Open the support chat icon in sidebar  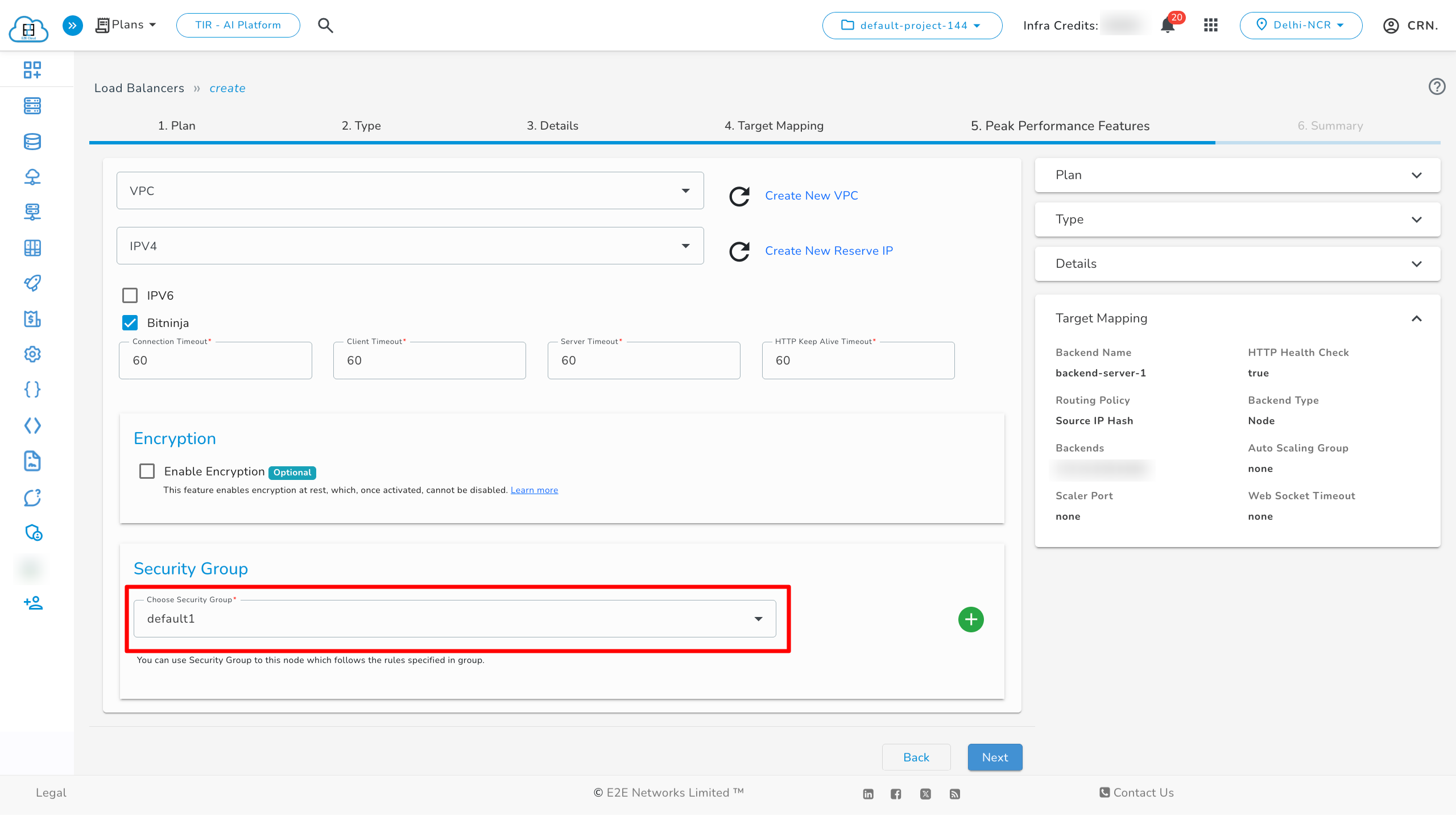[x=32, y=498]
